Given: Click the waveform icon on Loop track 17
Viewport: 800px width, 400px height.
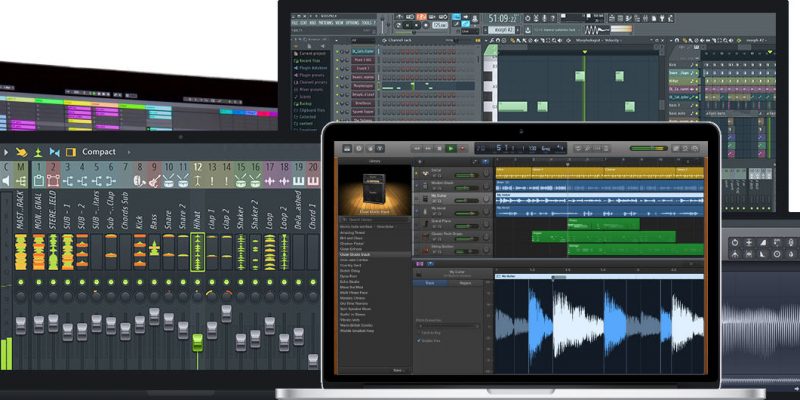Looking at the screenshot, I should (269, 181).
